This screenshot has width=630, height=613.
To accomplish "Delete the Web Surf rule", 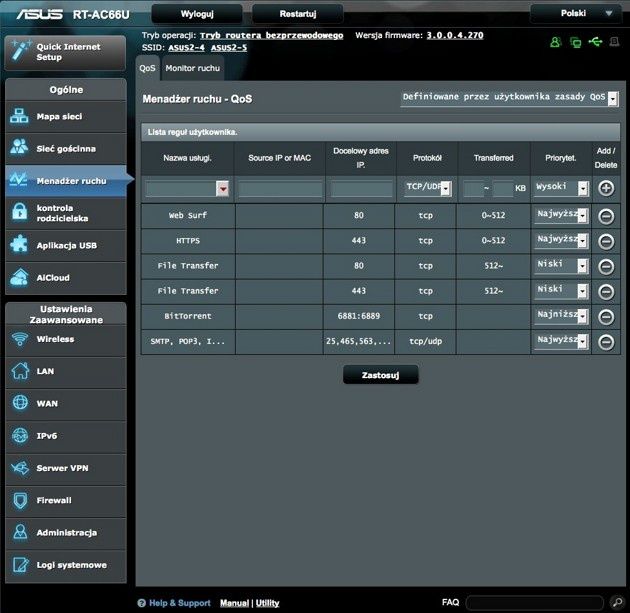I will tap(606, 216).
